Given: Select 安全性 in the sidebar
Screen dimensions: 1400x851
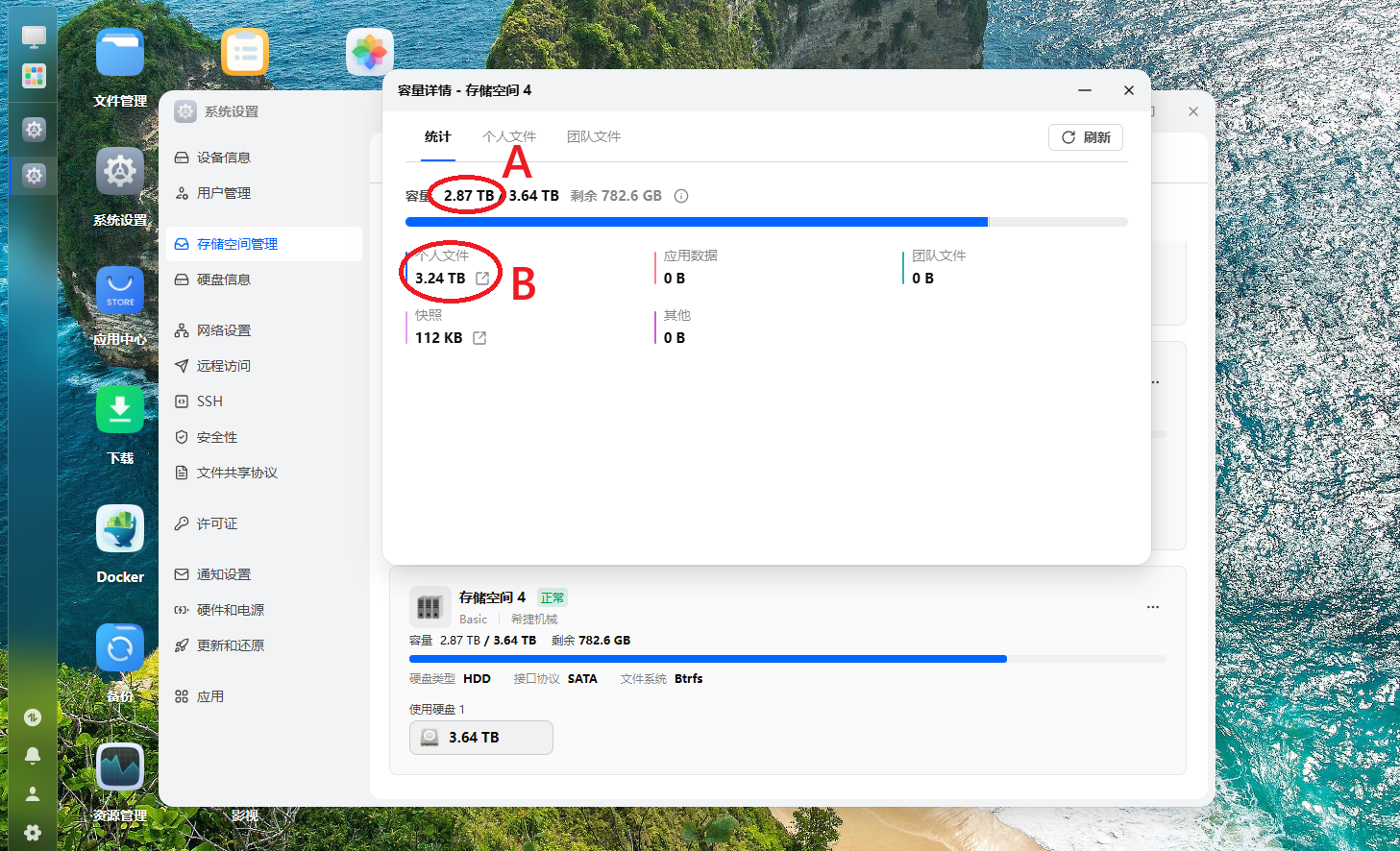Looking at the screenshot, I should 264,437.
